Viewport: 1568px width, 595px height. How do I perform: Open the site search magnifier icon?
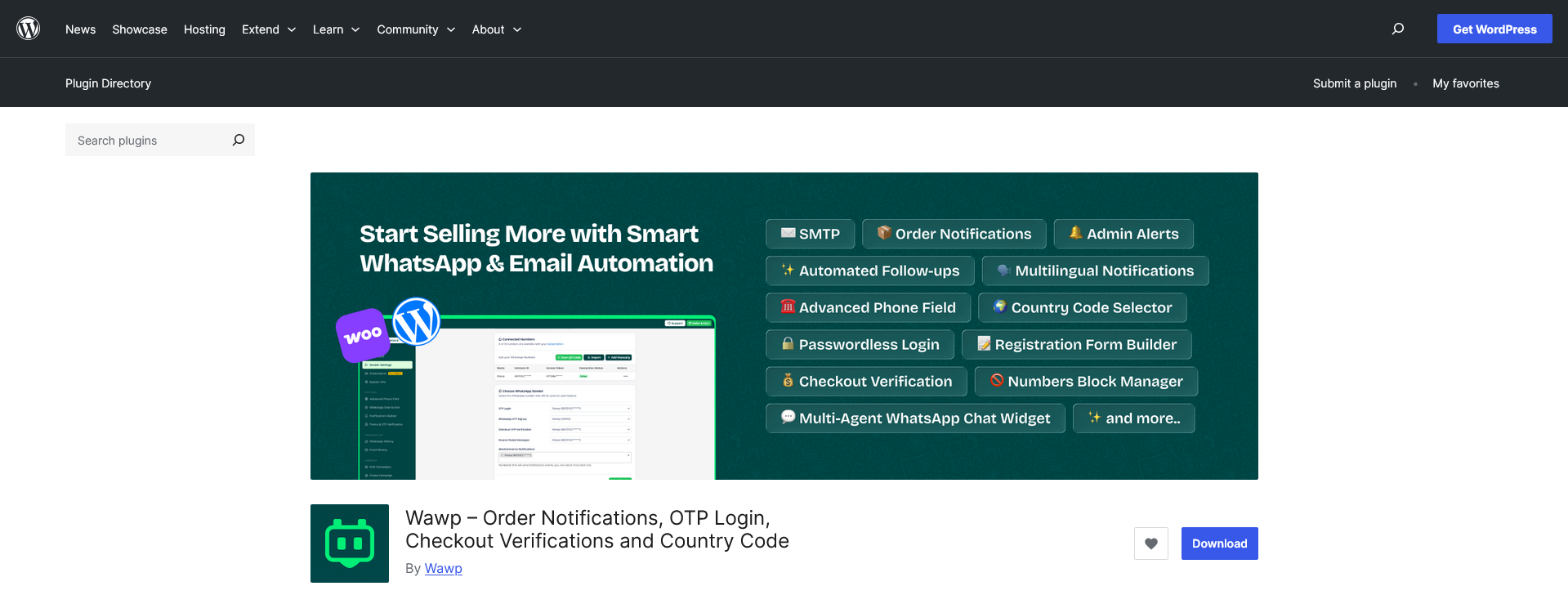point(1398,29)
